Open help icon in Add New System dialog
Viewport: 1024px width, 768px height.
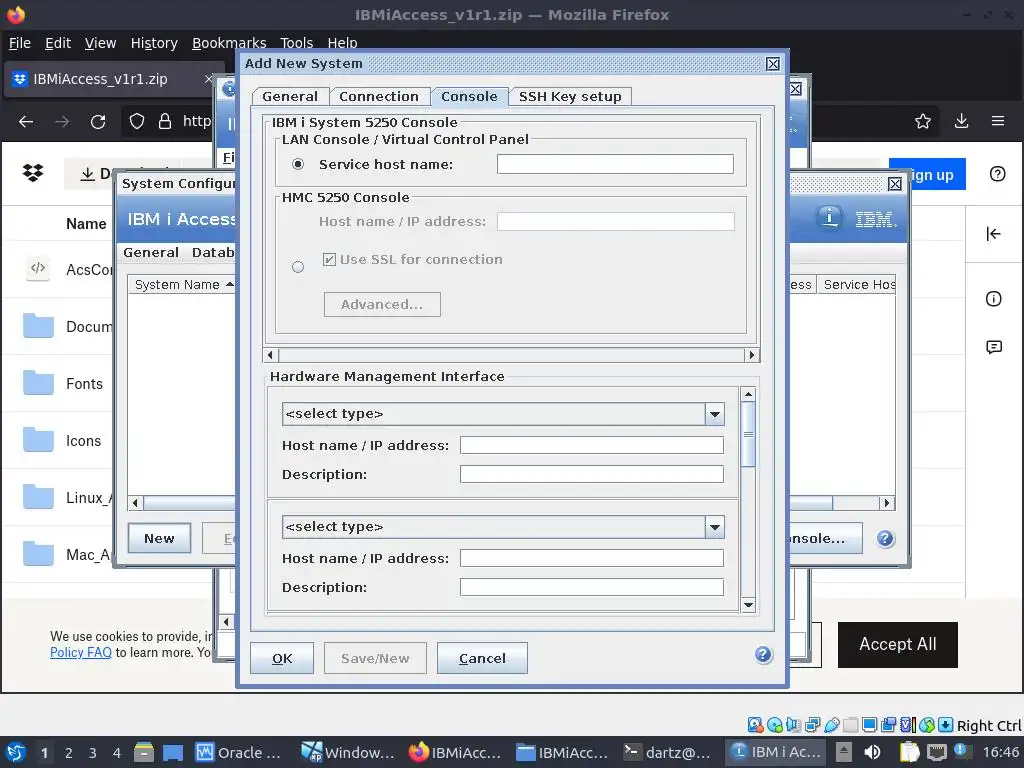763,654
